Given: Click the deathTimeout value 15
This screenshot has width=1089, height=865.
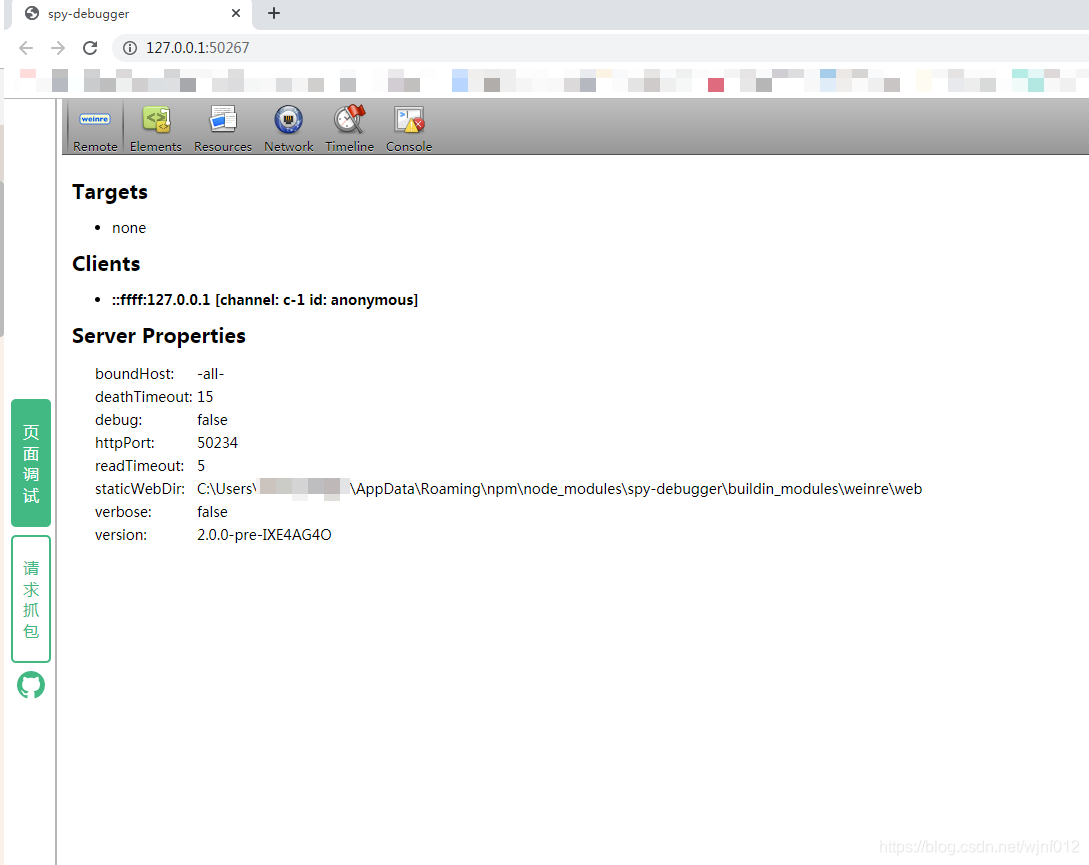Looking at the screenshot, I should (205, 397).
